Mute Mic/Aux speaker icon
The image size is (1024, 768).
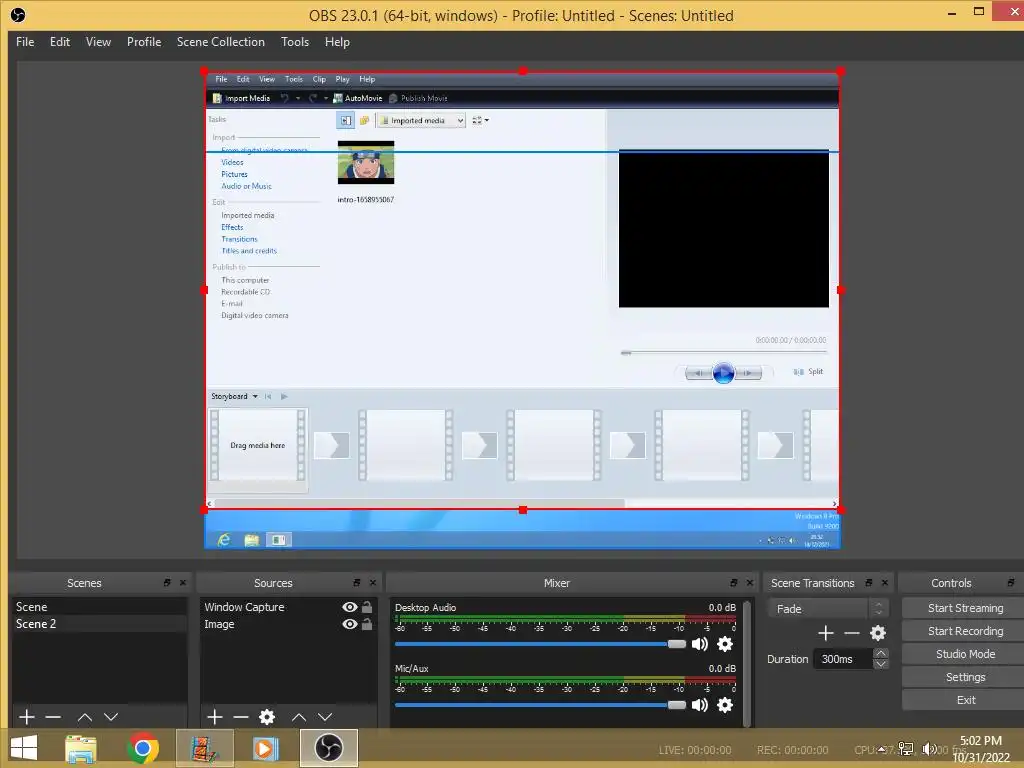click(x=699, y=705)
